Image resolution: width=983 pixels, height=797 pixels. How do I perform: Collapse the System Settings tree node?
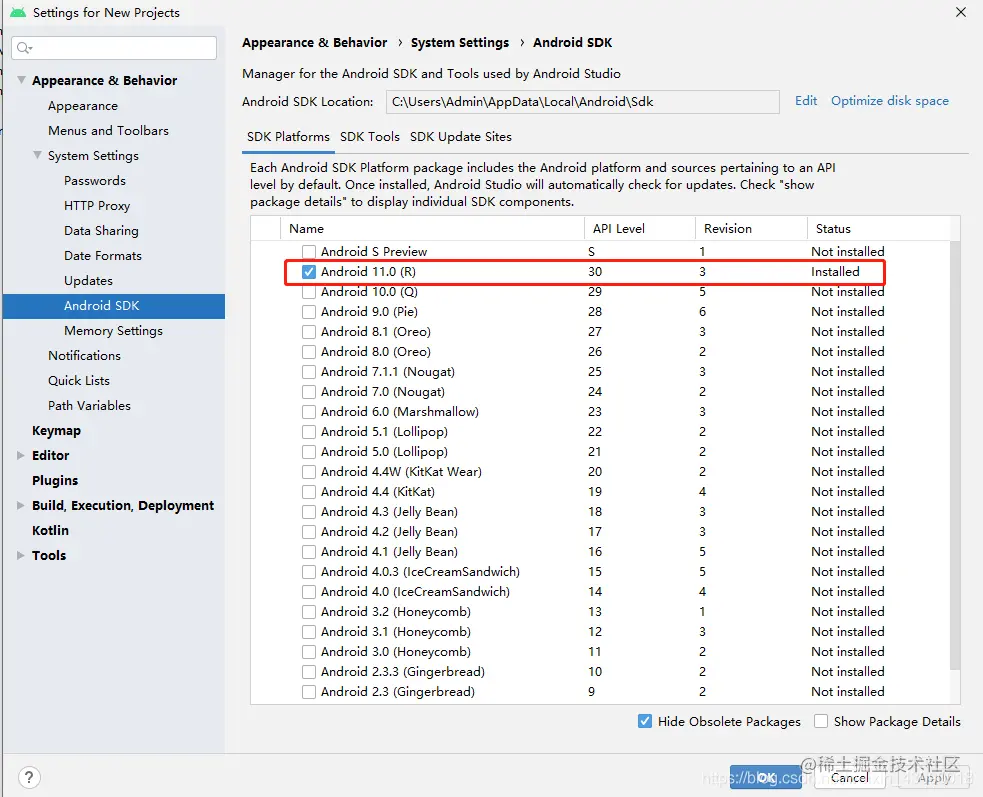(x=38, y=155)
